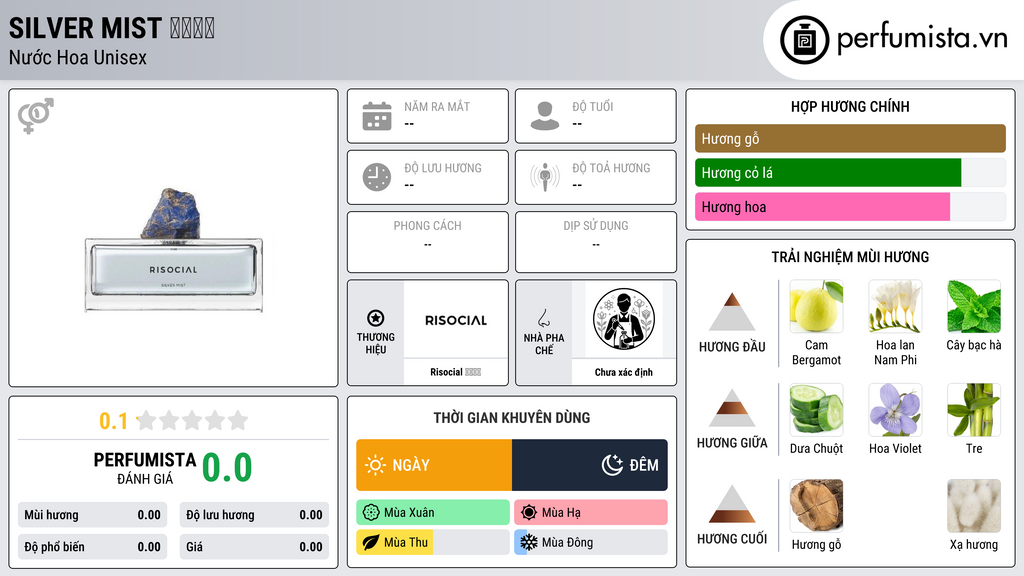The width and height of the screenshot is (1024, 576).
Task: Click the unisex gender symbol icon
Action: 36,116
